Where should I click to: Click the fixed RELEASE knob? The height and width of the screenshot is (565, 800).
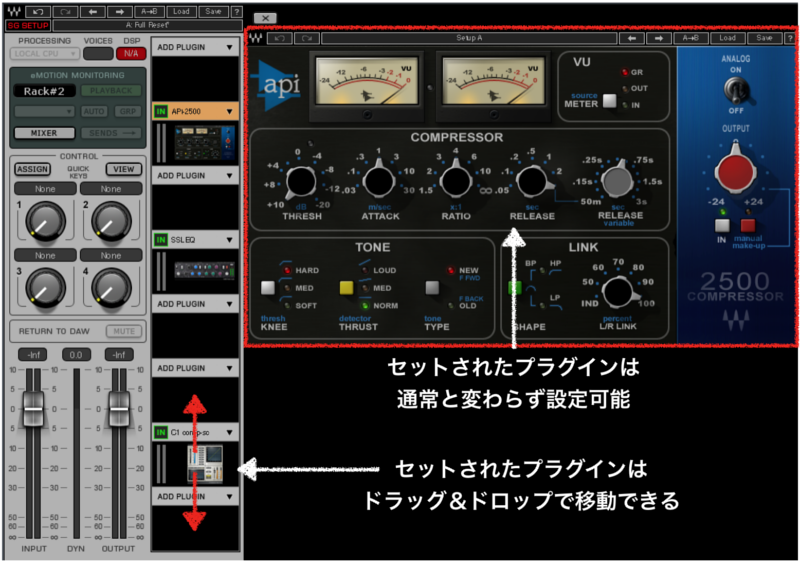[533, 181]
